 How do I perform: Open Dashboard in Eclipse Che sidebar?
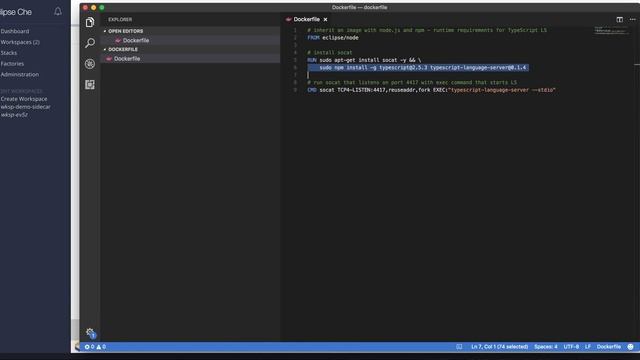[15, 31]
